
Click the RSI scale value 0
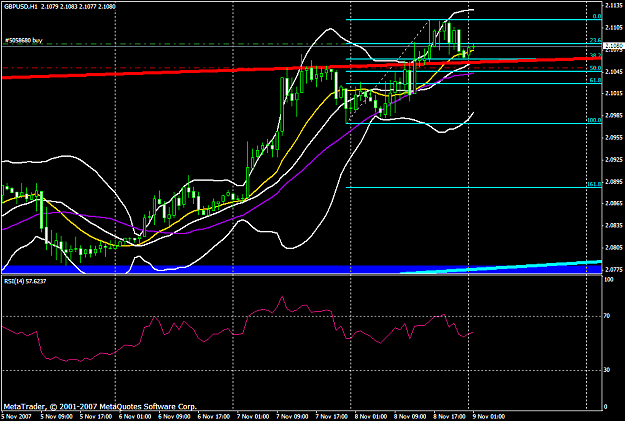606,407
